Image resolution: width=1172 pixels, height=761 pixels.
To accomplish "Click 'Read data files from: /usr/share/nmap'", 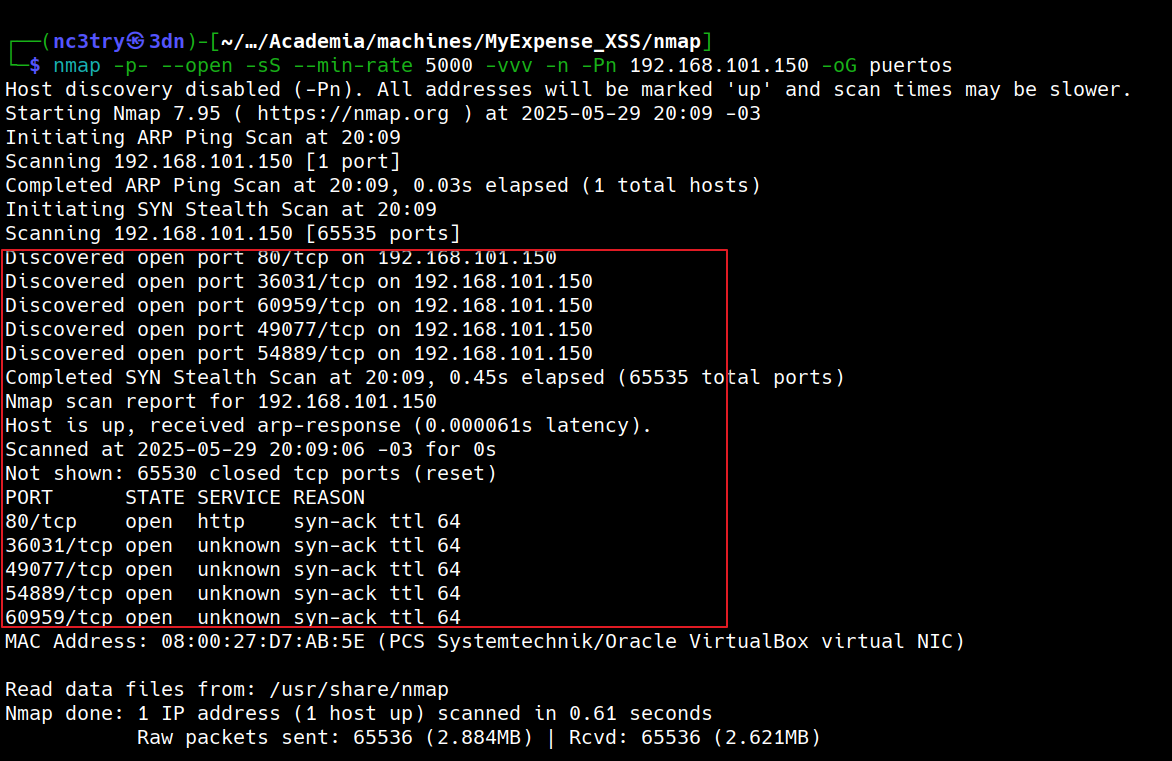I will [x=226, y=689].
